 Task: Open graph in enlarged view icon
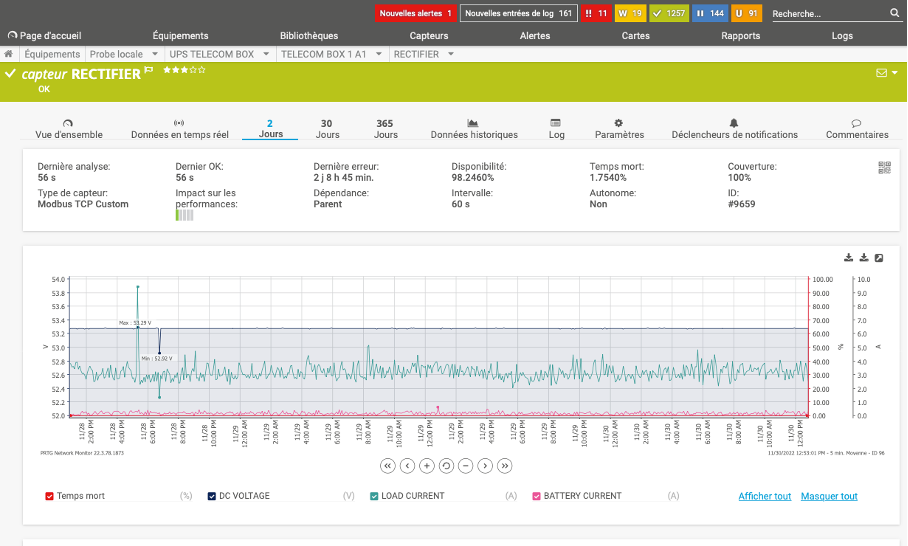[x=879, y=258]
